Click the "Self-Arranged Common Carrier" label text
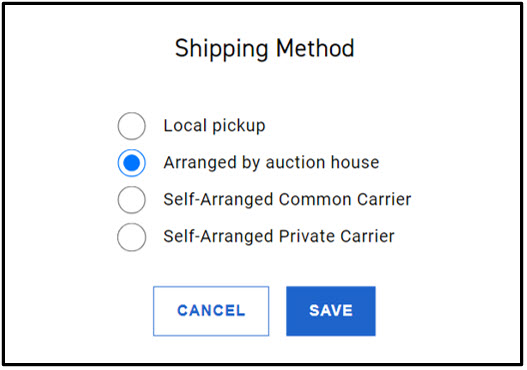527x370 pixels. pyautogui.click(x=287, y=199)
